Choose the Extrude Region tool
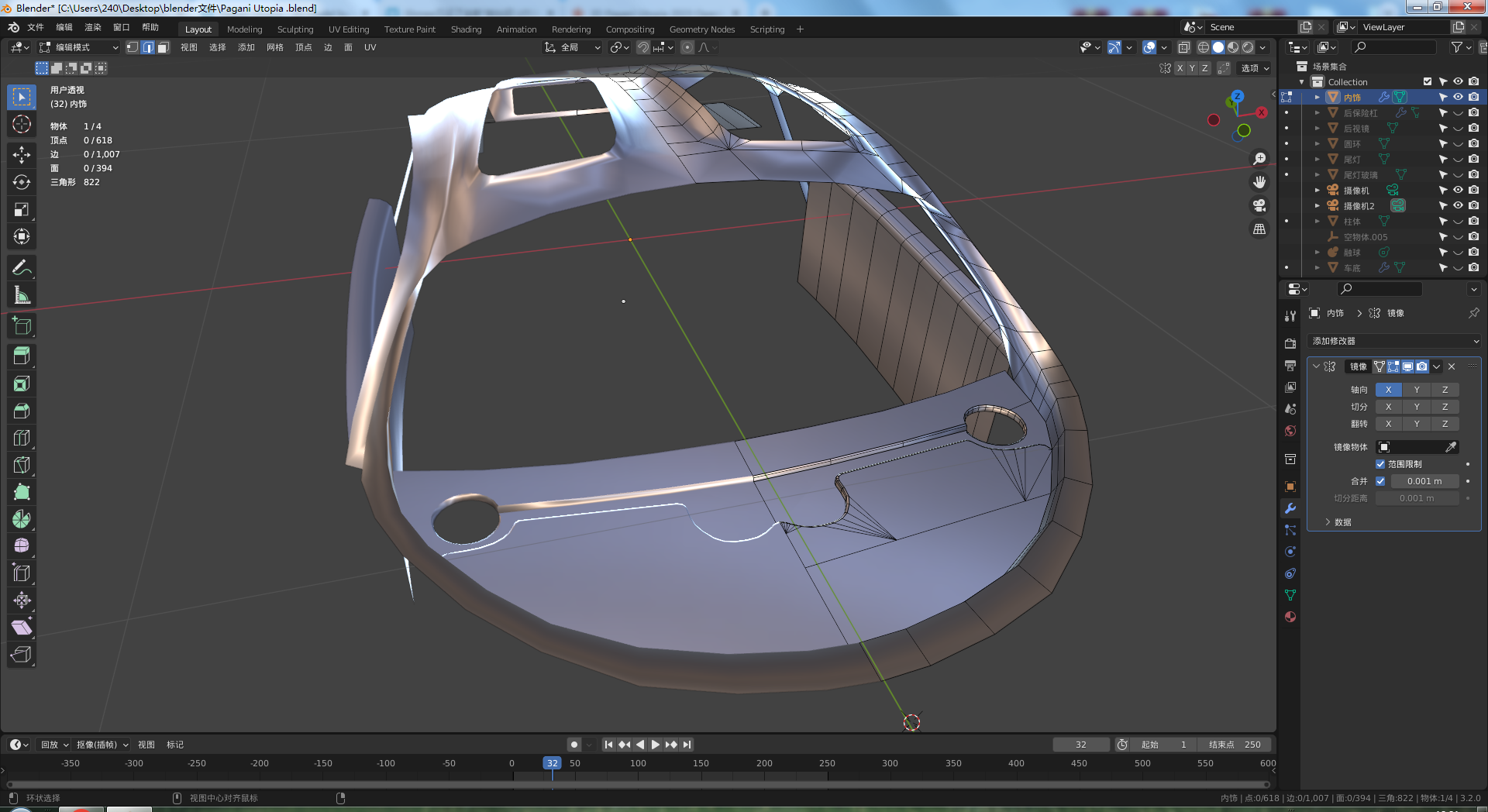 22,356
